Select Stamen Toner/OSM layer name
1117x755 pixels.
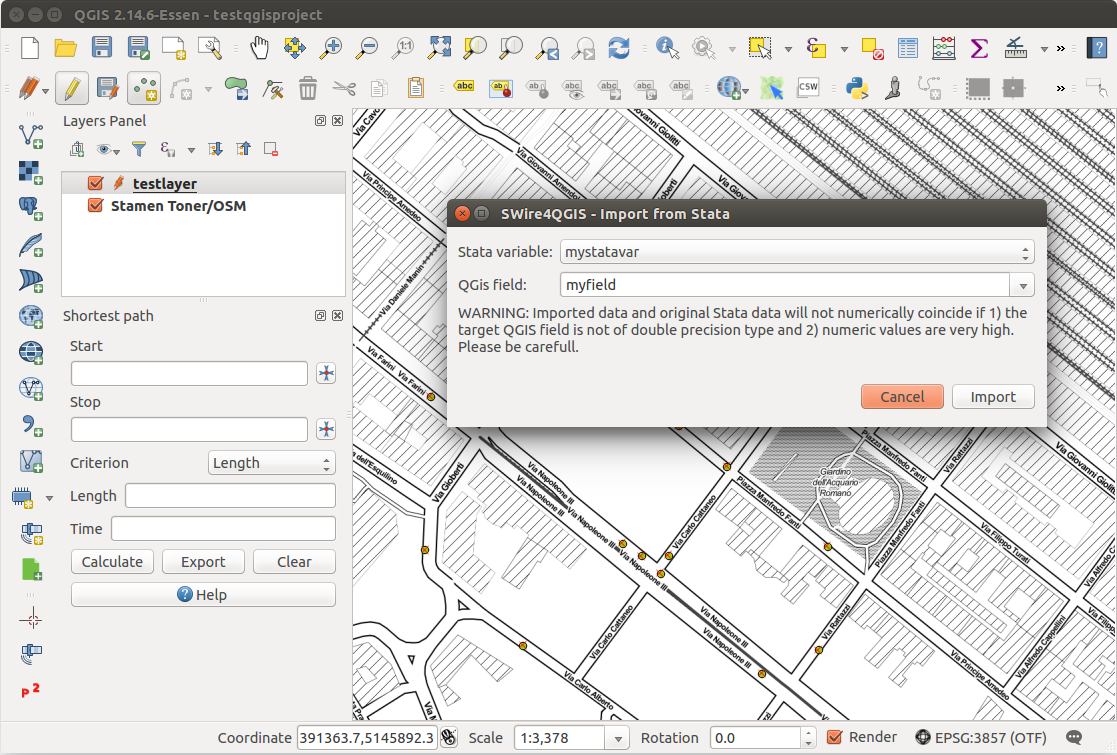tap(178, 206)
